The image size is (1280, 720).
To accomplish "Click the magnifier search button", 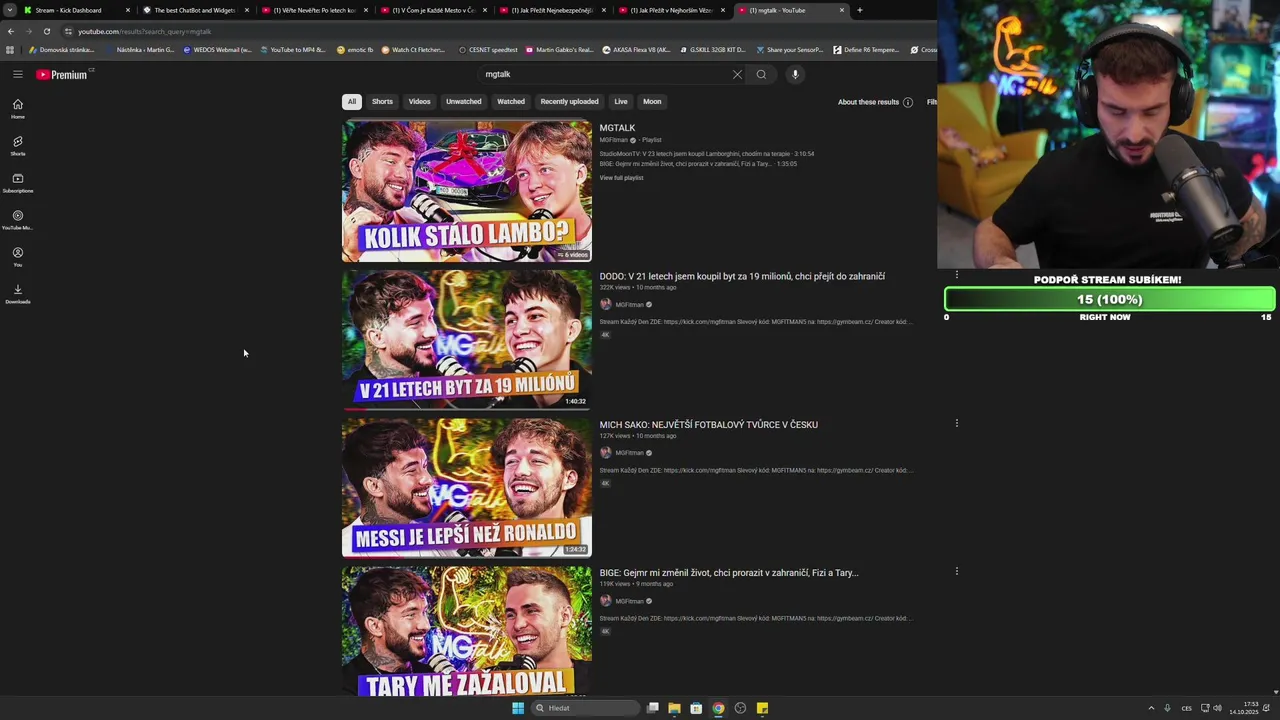I will coord(761,74).
